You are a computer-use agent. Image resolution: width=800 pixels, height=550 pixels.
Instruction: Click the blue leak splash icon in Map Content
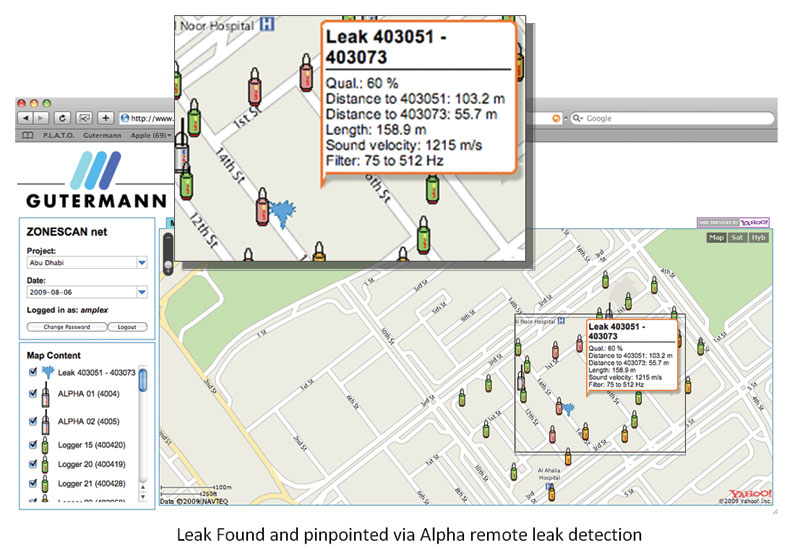(47, 372)
